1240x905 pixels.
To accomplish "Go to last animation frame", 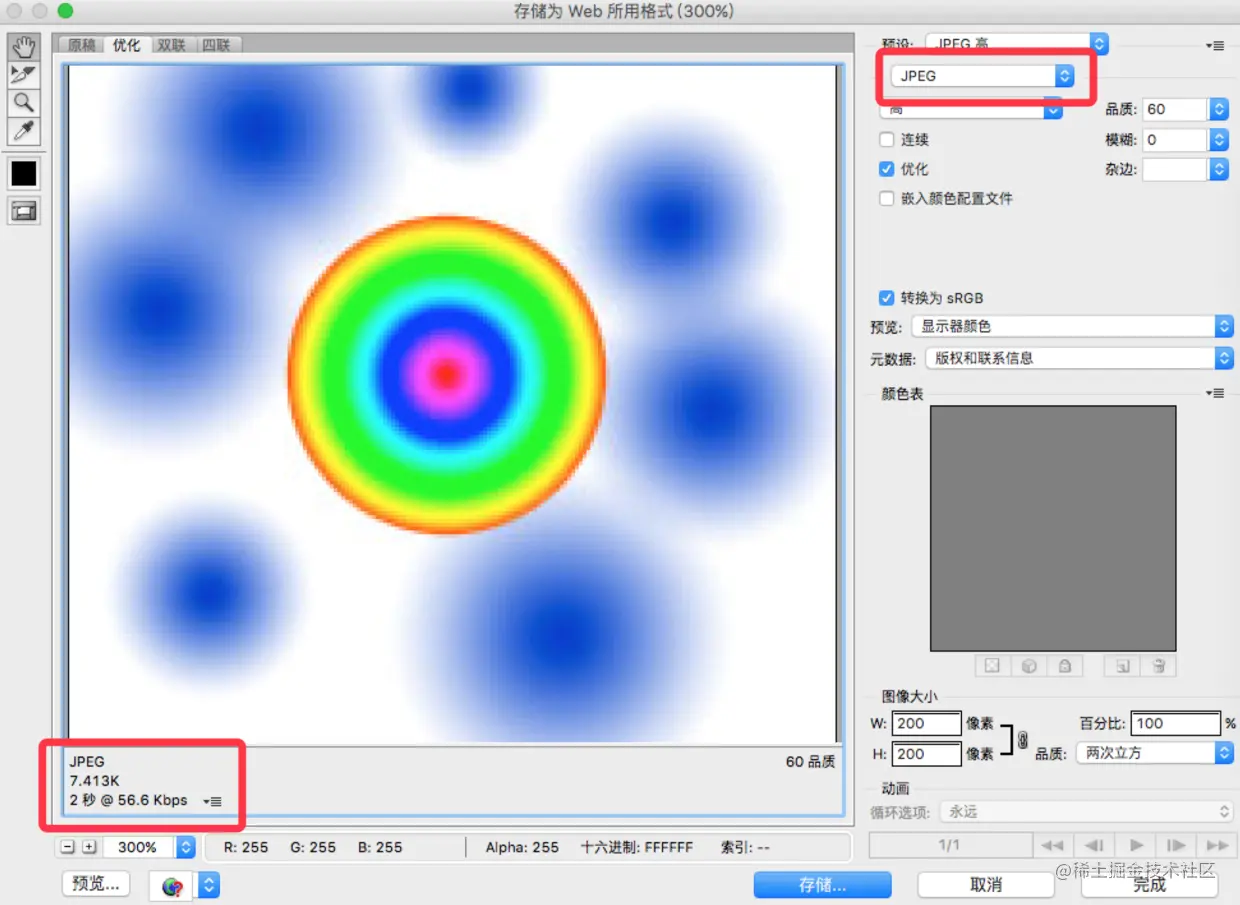I will point(1217,845).
